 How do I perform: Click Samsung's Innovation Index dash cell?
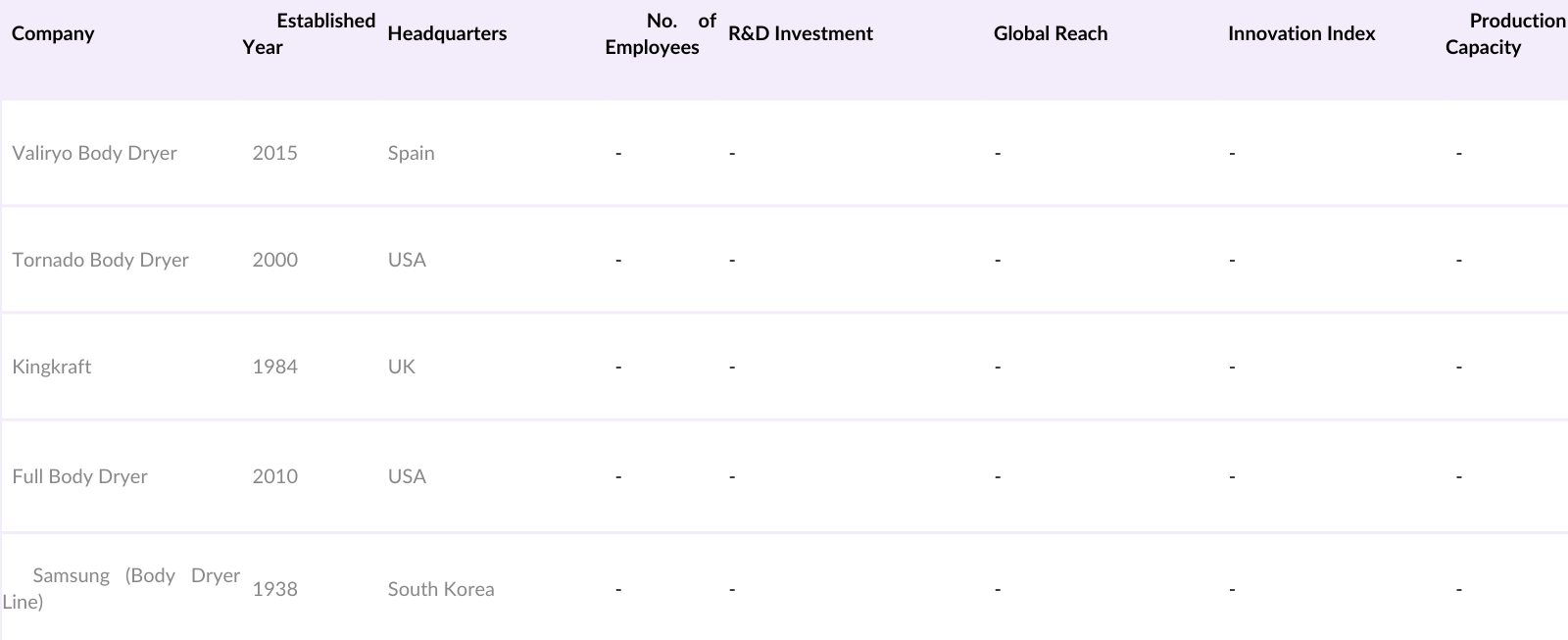coord(1232,589)
